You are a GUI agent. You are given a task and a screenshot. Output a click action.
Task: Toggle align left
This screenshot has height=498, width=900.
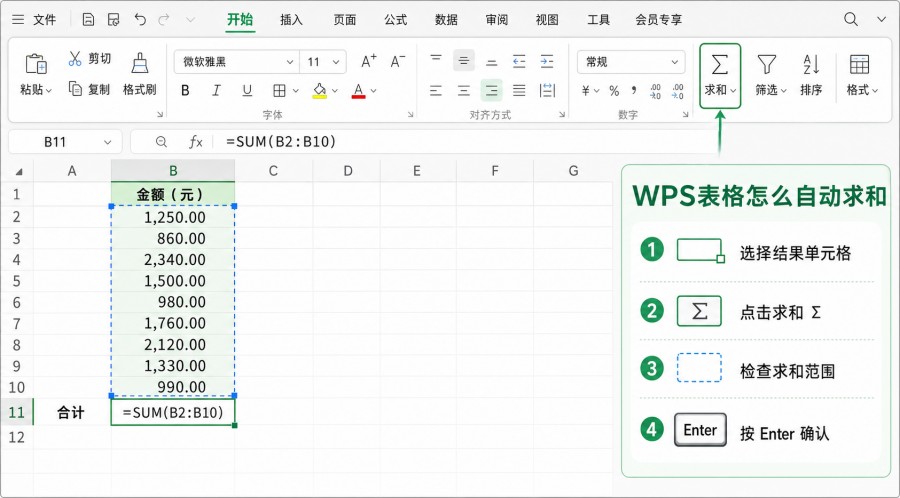coord(436,90)
